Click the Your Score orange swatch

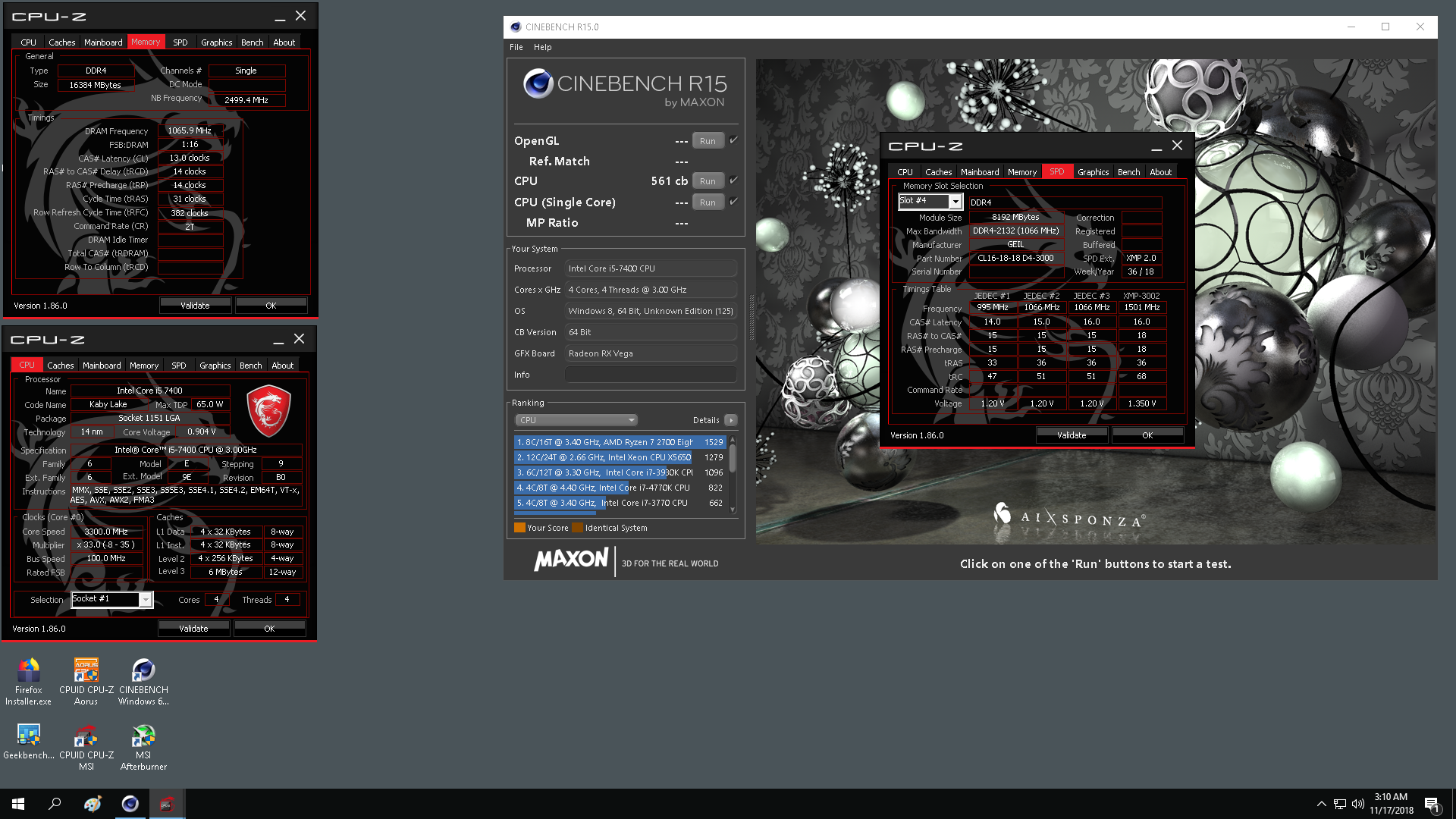pos(519,528)
